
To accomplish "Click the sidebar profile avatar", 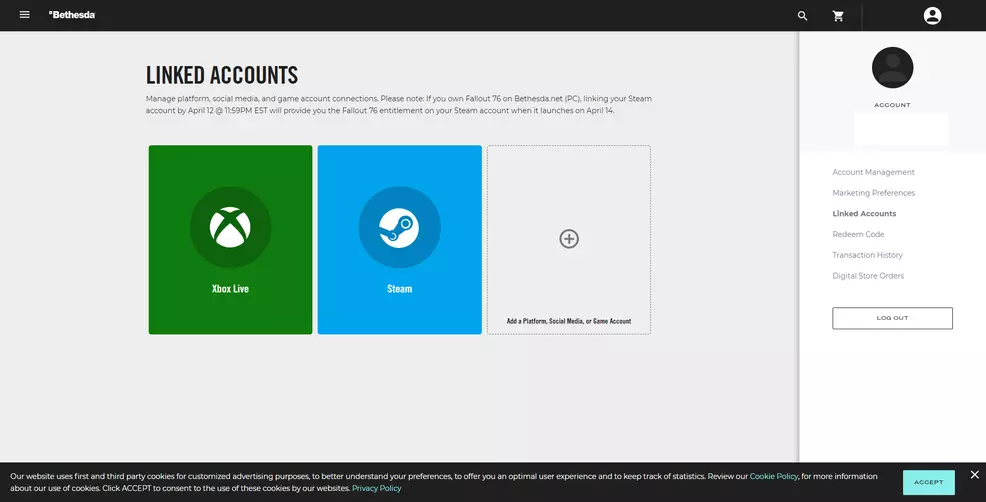I will [x=892, y=67].
